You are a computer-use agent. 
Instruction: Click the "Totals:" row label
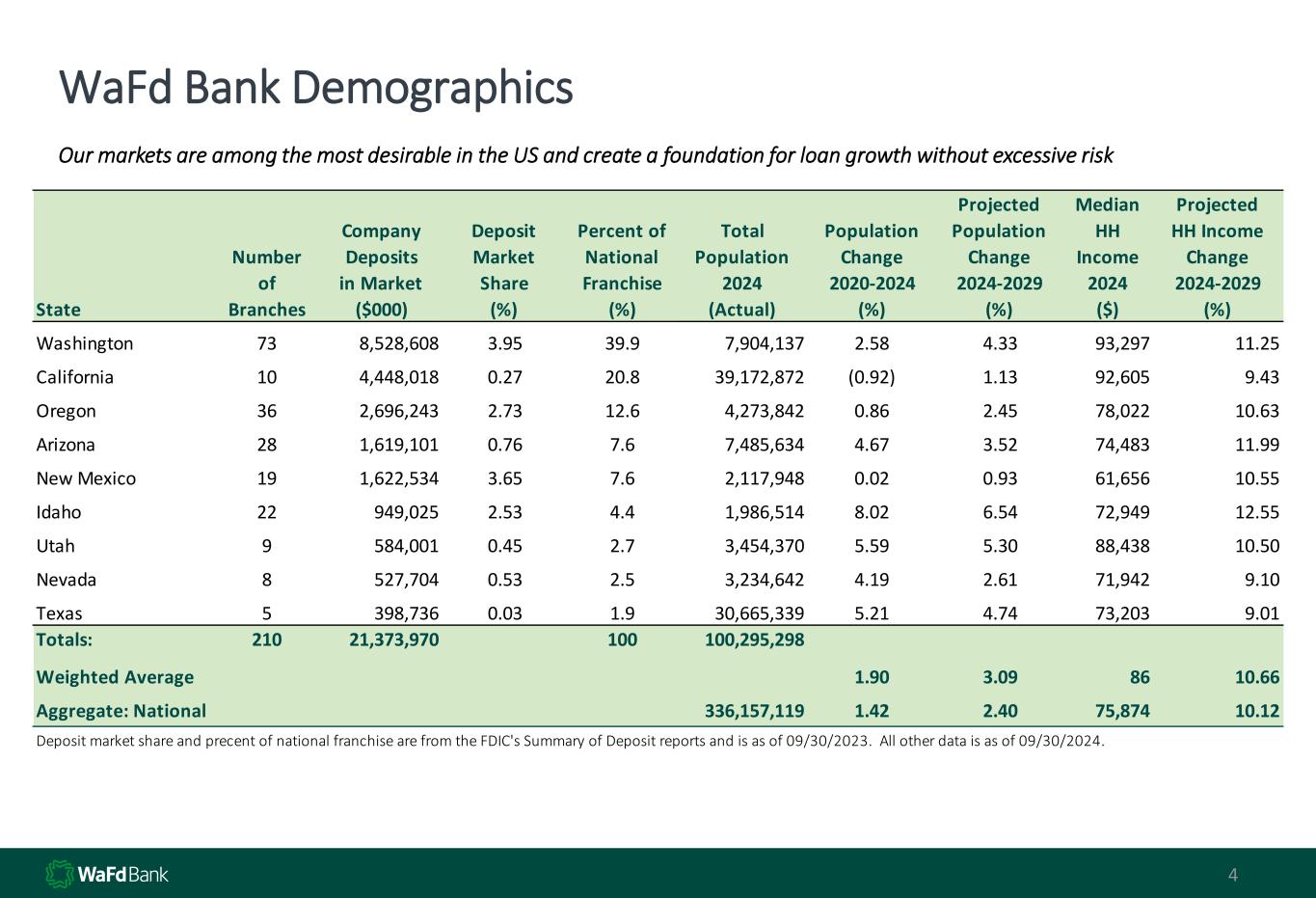65,639
